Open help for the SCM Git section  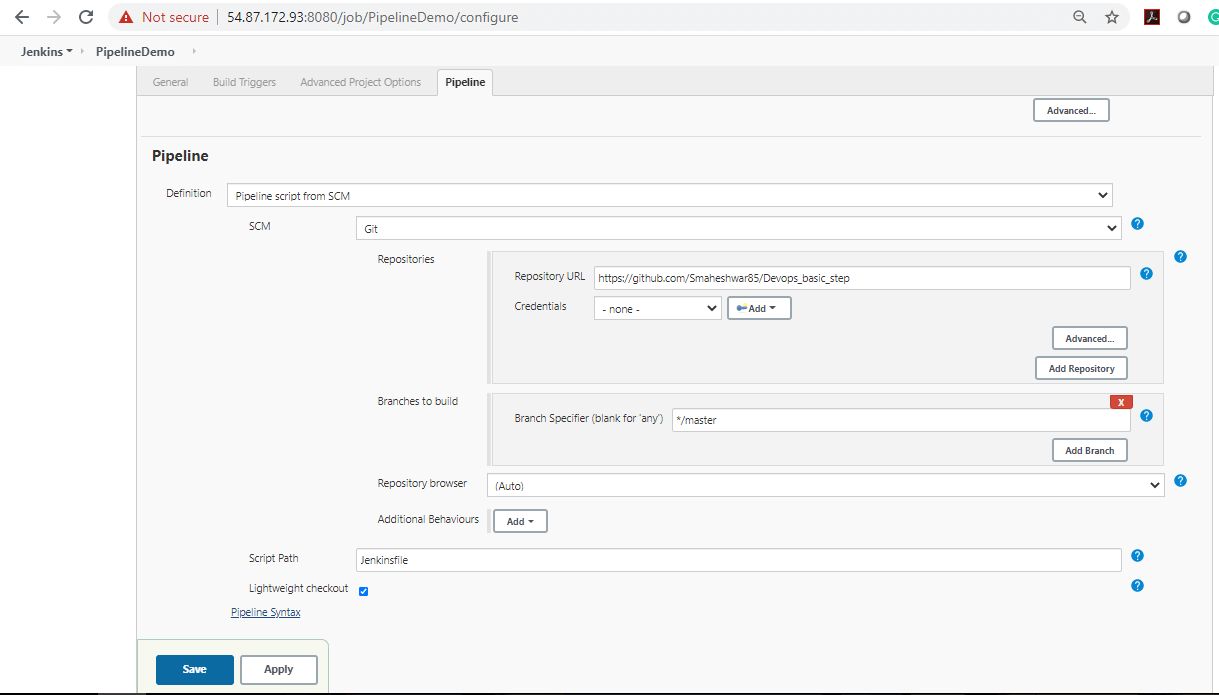[1137, 224]
